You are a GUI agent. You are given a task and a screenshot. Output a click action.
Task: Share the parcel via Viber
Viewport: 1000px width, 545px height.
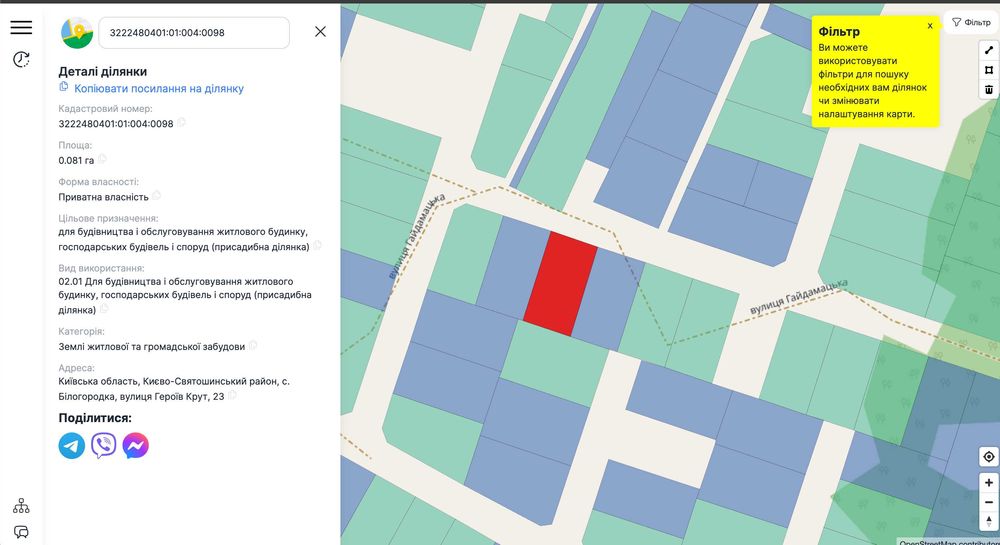click(x=104, y=446)
